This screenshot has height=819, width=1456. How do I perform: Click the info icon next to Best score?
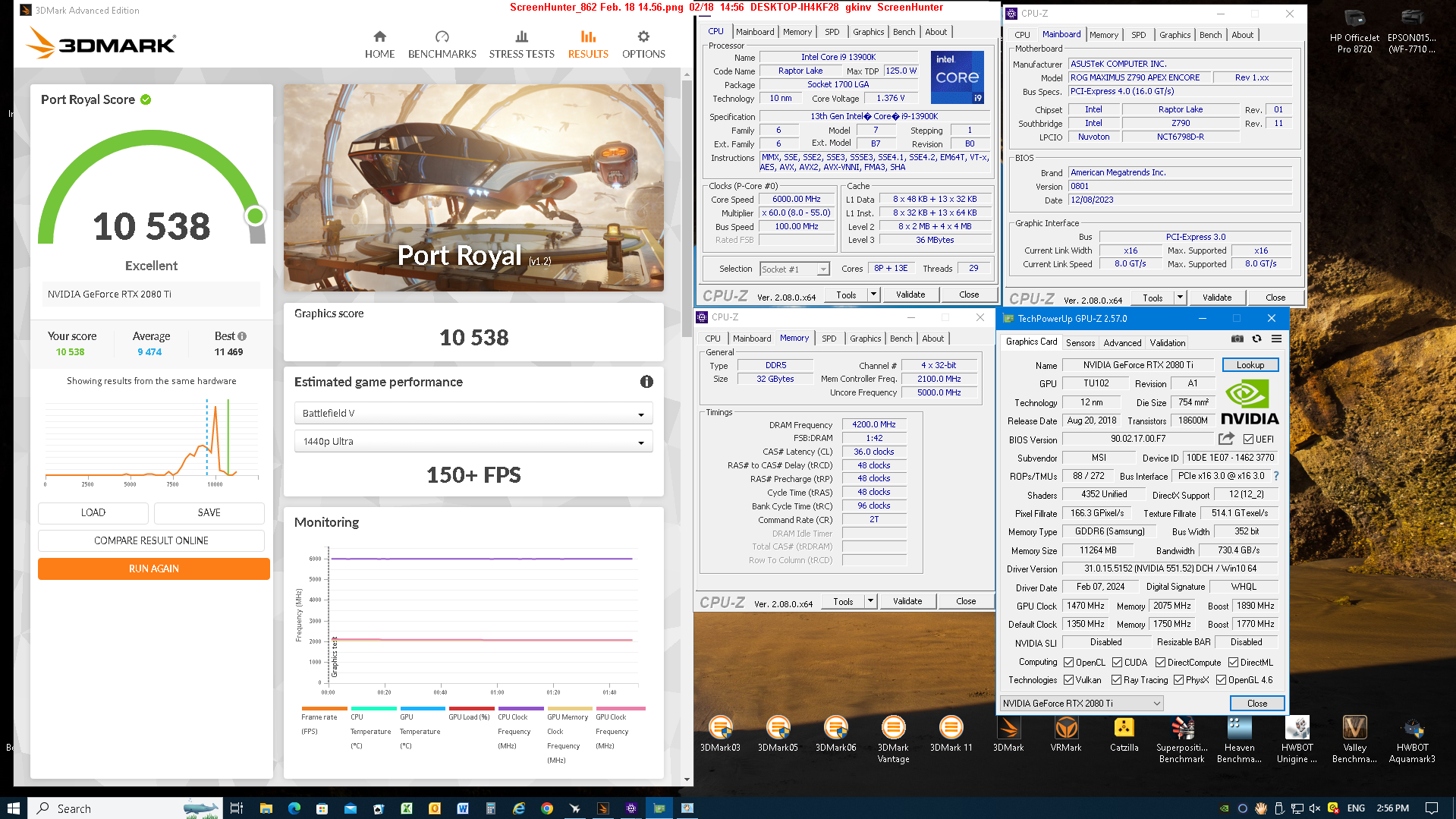point(242,336)
